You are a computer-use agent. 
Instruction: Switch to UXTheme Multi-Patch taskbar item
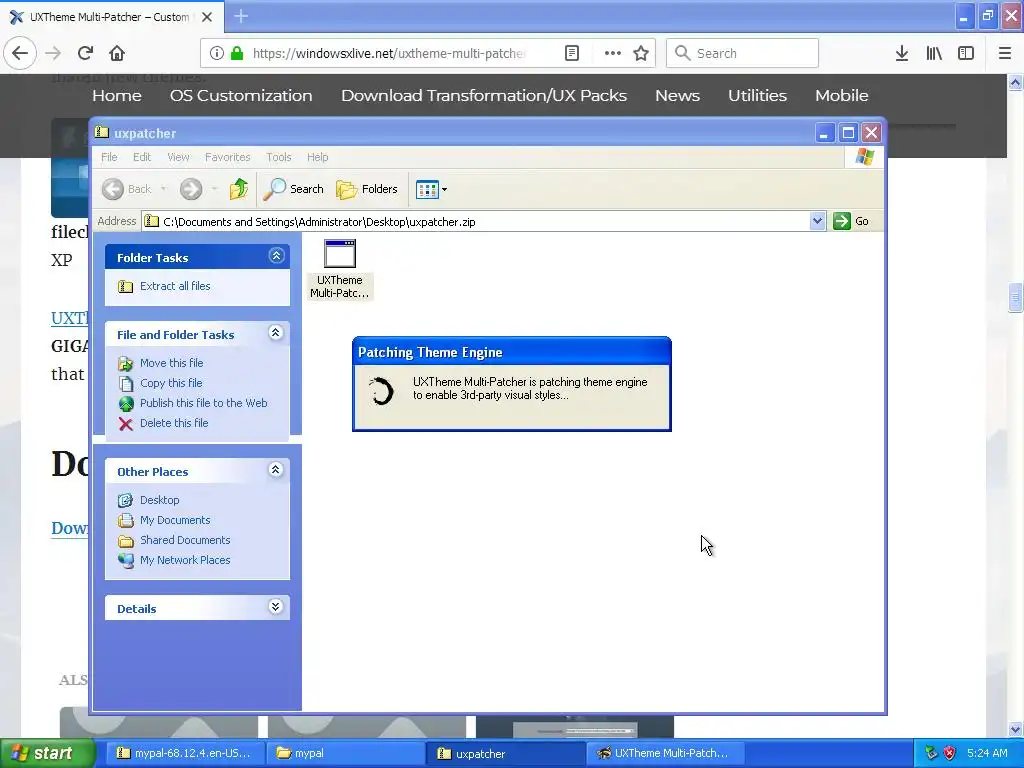(x=664, y=753)
